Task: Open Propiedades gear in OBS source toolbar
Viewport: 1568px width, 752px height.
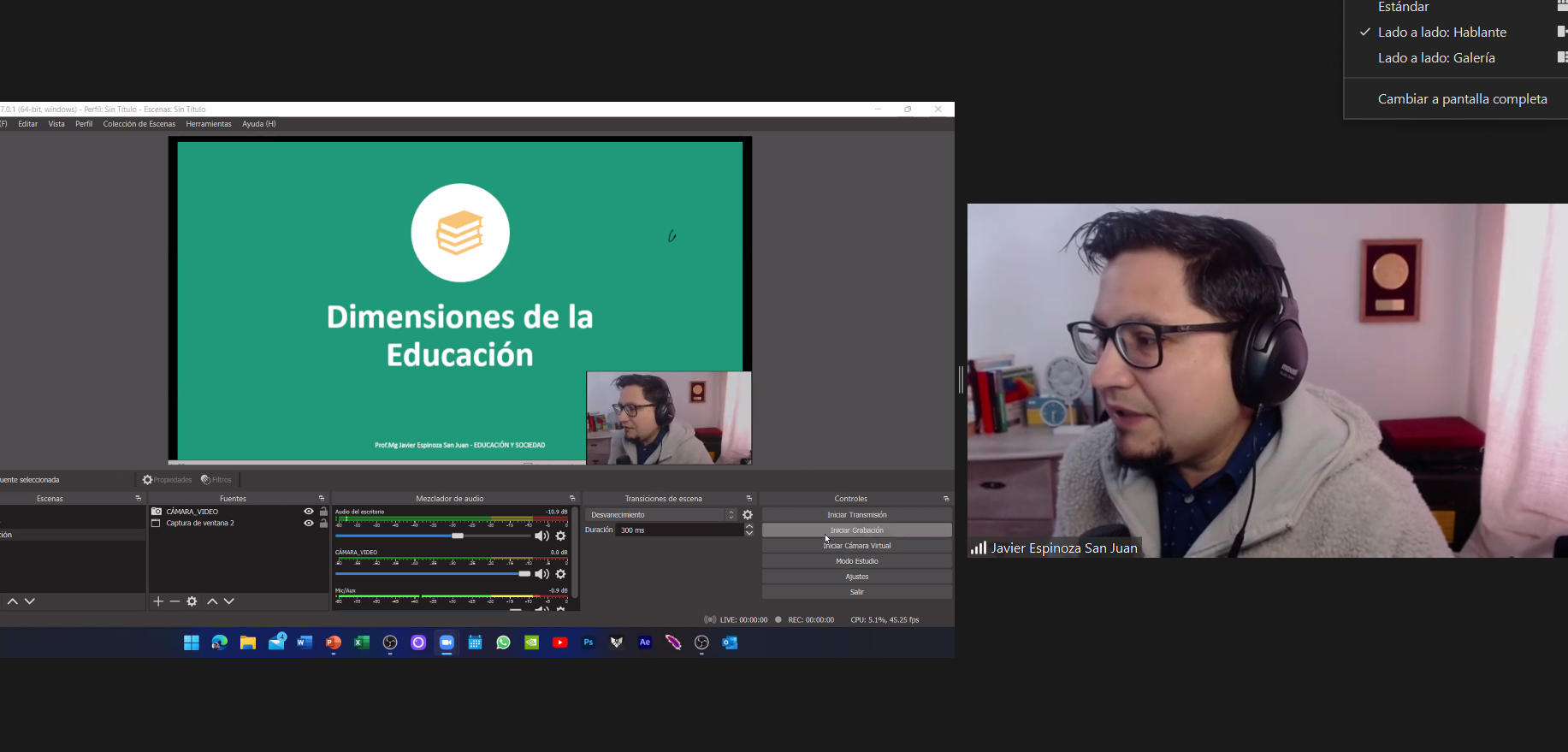Action: pyautogui.click(x=167, y=480)
